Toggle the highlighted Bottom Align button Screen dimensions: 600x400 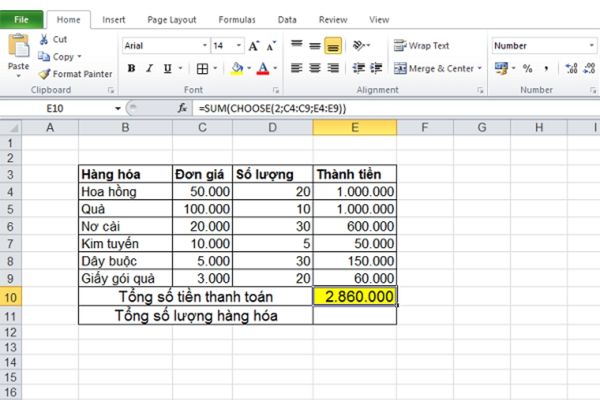[333, 46]
